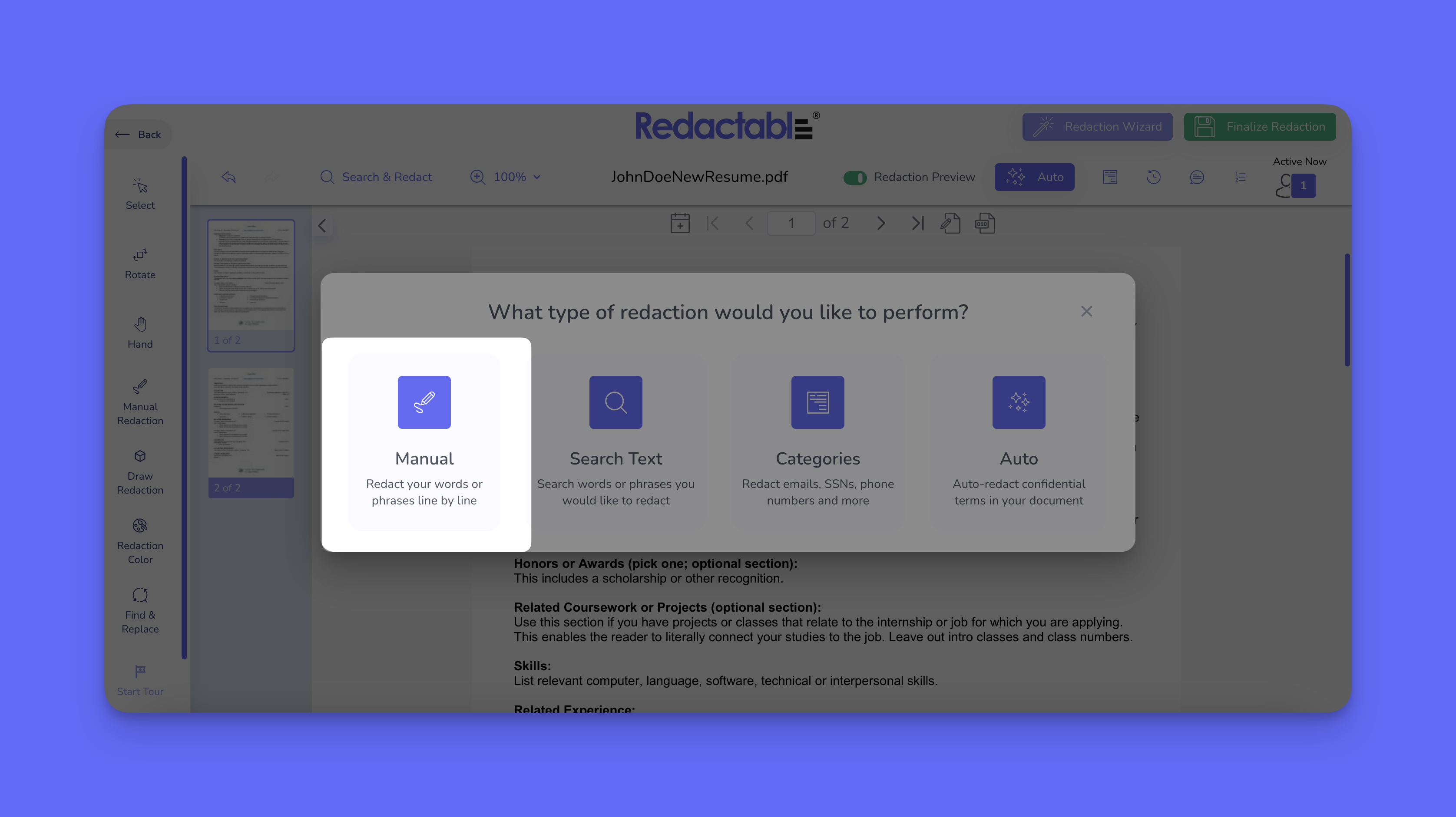Select the page 2 of 2 thumbnail

click(251, 432)
